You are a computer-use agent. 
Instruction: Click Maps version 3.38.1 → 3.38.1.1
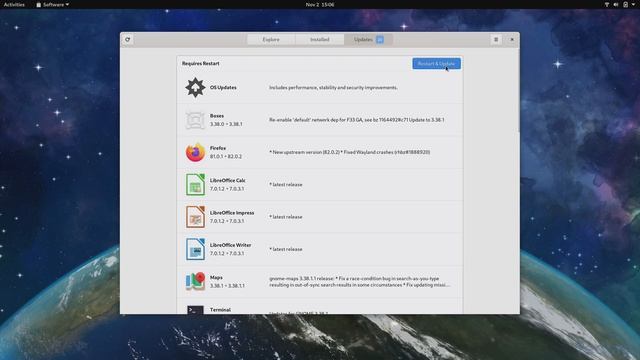point(227,286)
